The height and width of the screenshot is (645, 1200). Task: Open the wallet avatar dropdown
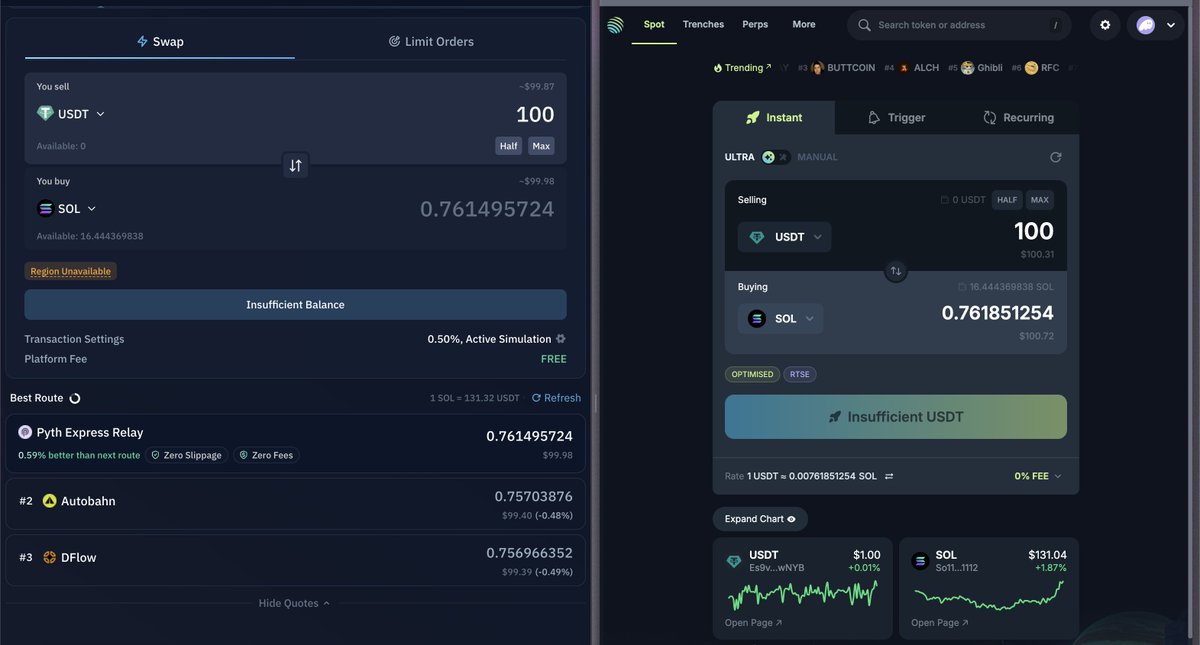(1155, 25)
